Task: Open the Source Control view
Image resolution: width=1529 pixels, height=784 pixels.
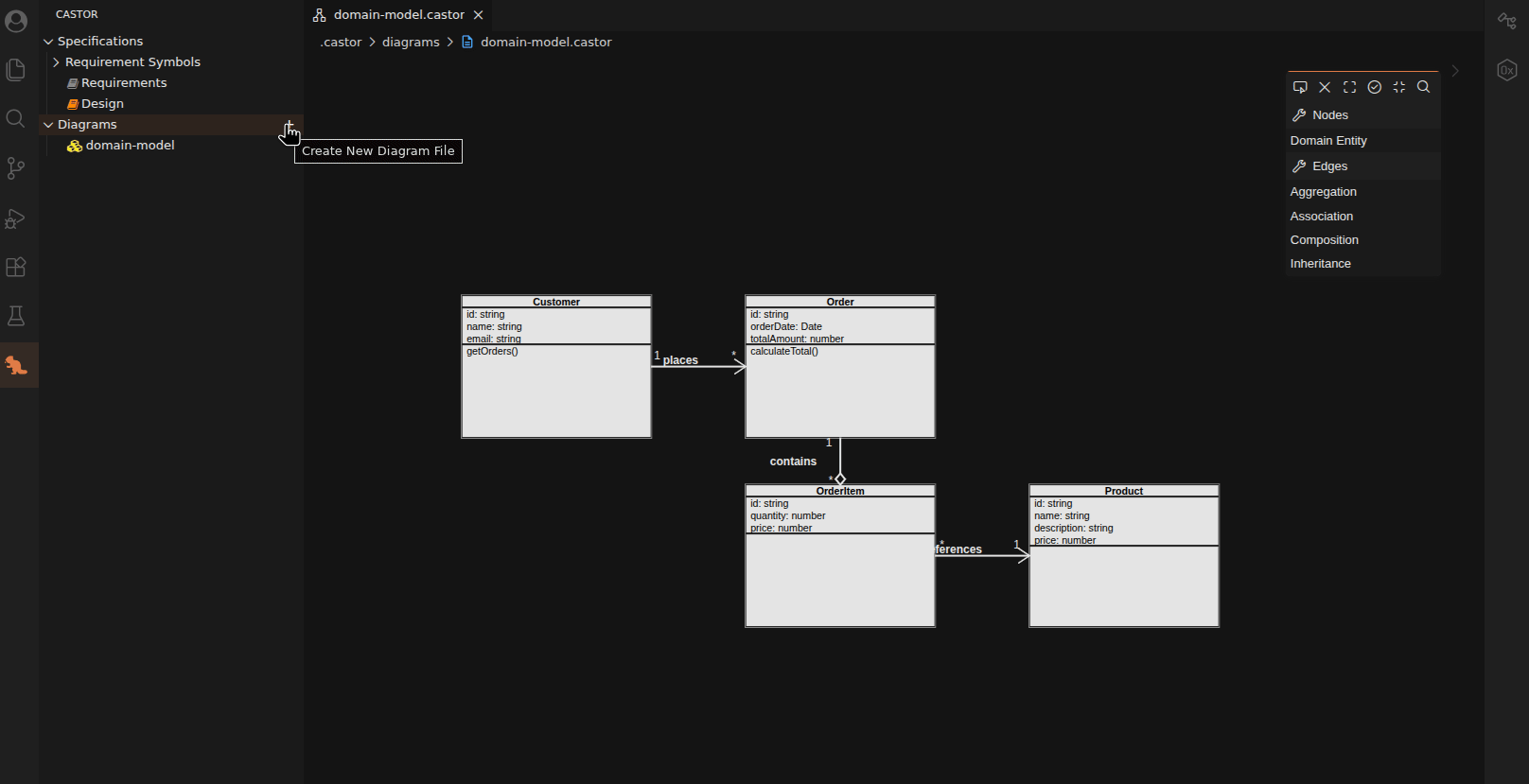Action: click(x=15, y=167)
